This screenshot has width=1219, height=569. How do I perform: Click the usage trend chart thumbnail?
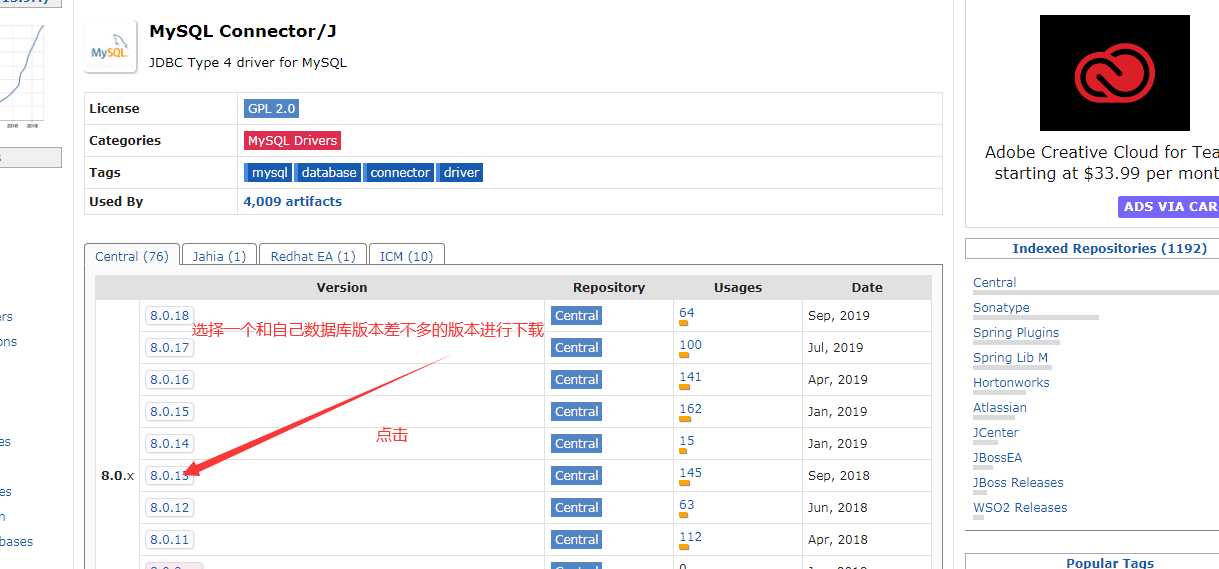pos(22,75)
